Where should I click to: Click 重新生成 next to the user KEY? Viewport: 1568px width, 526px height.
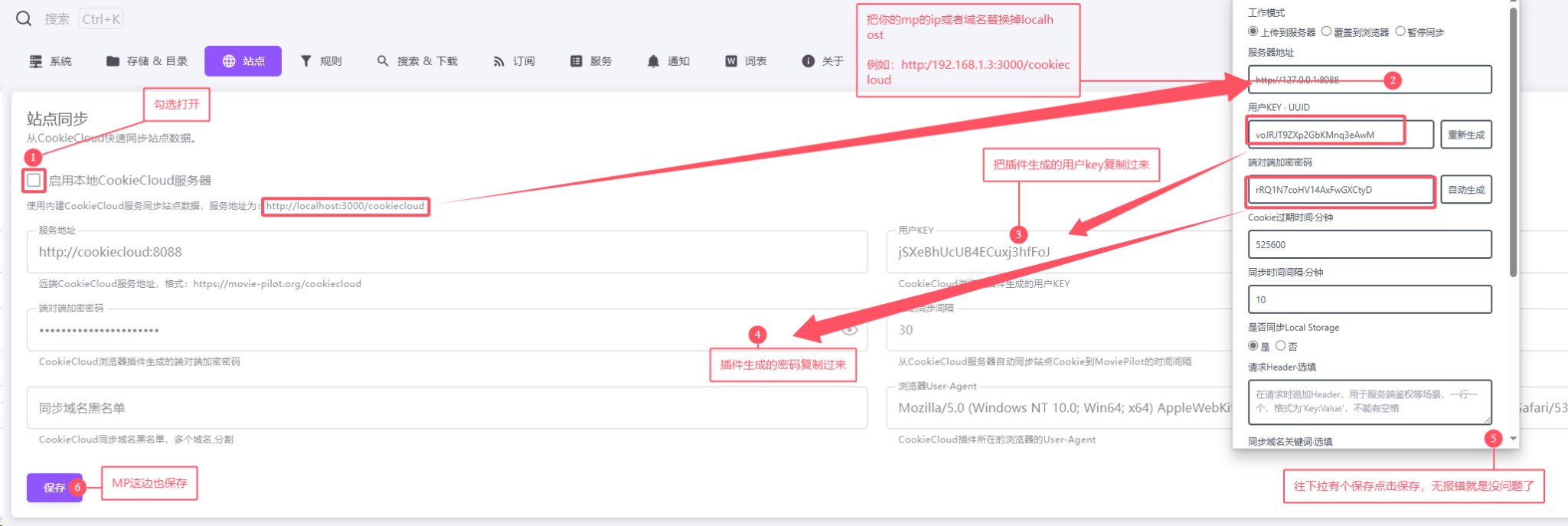[1465, 135]
